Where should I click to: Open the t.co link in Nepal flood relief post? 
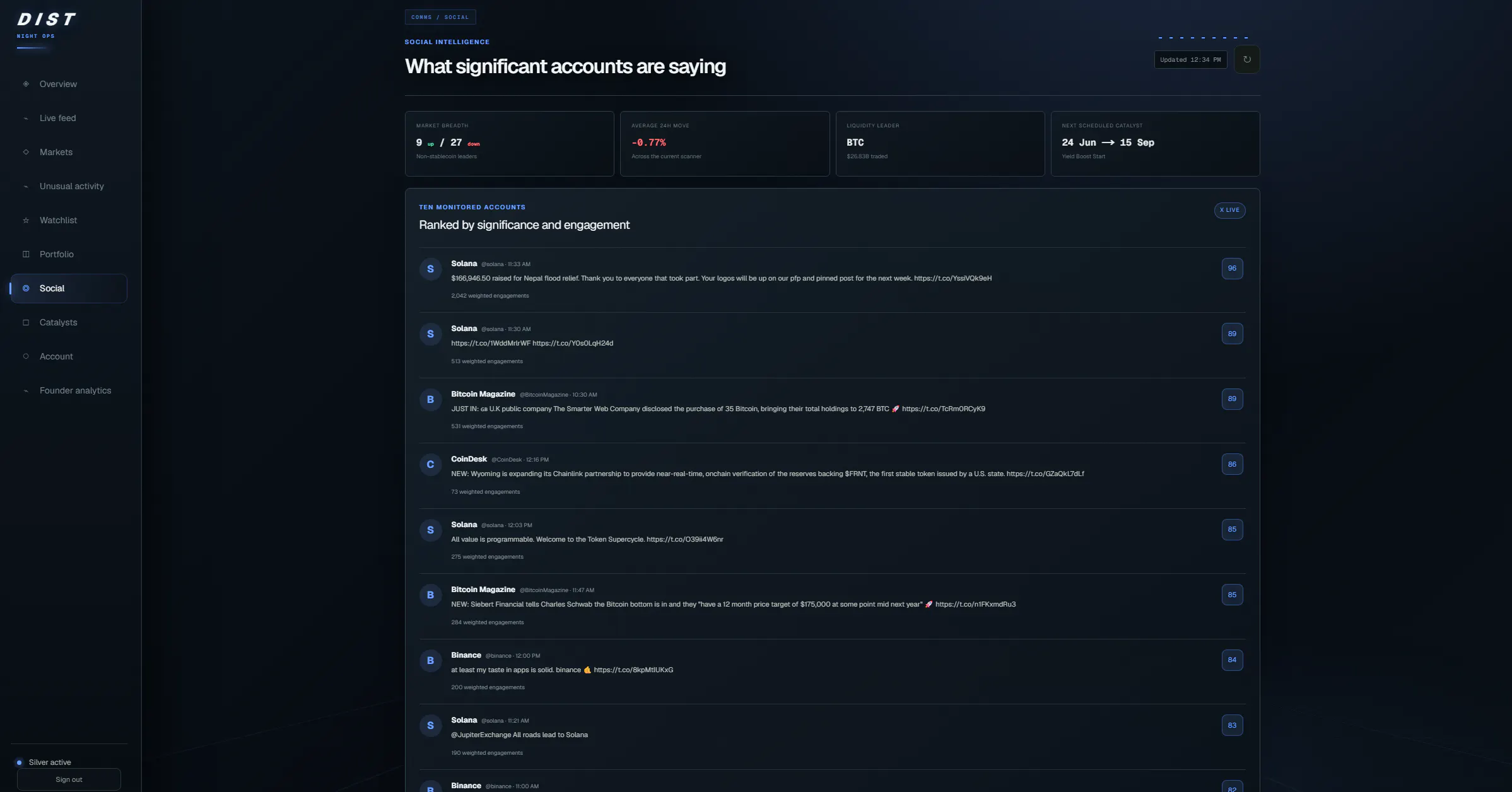[x=952, y=278]
